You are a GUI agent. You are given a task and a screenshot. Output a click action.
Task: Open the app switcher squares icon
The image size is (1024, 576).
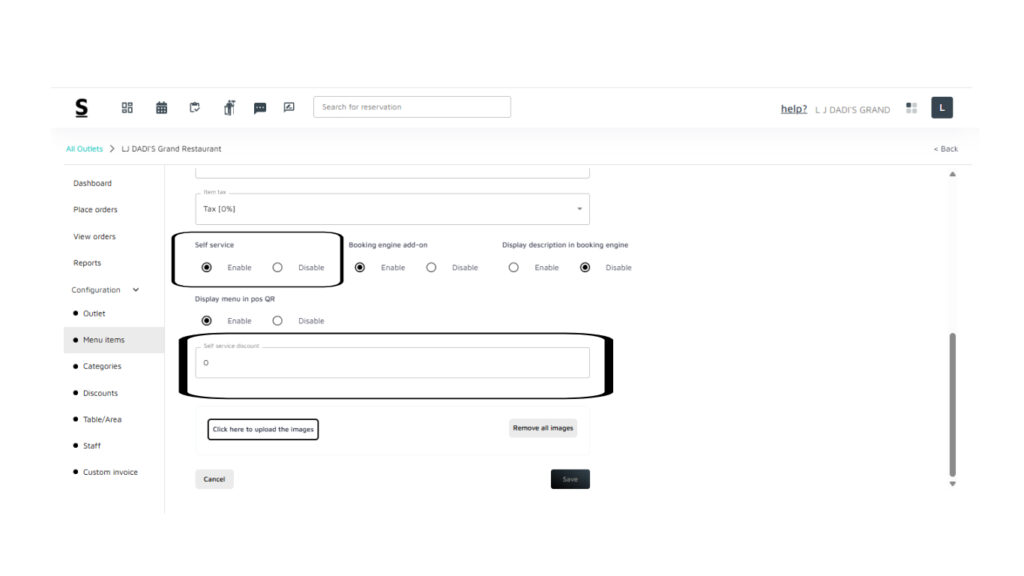[911, 108]
